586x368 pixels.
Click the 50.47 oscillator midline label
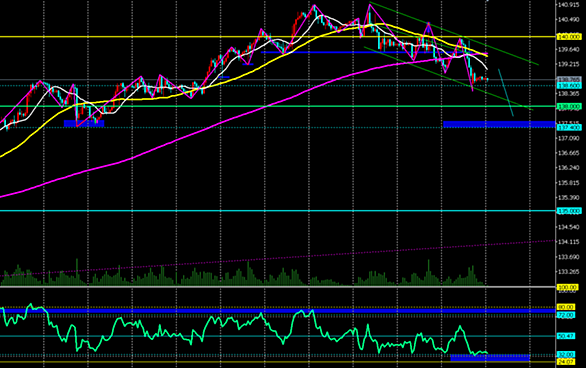(x=565, y=336)
